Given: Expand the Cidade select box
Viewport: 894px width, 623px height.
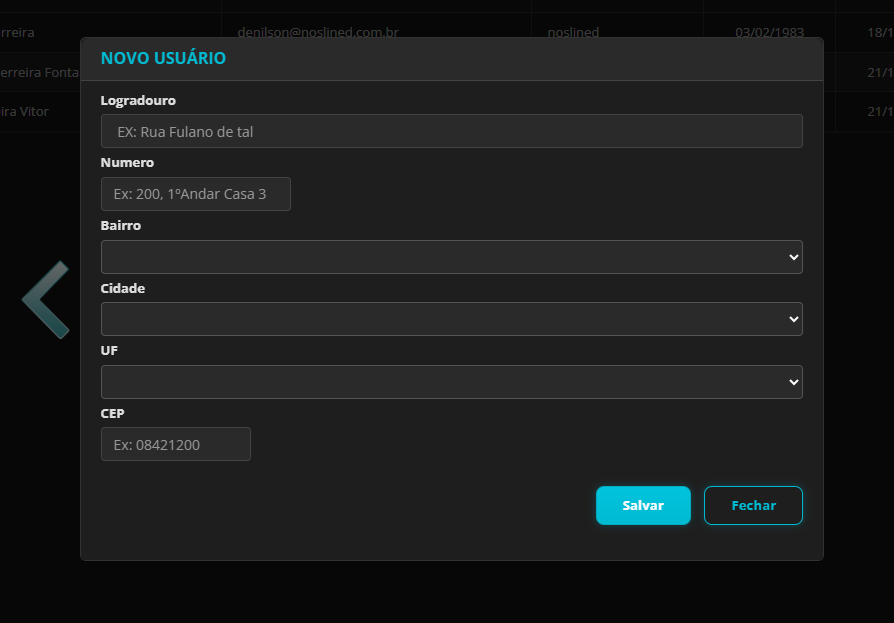Looking at the screenshot, I should 451,319.
